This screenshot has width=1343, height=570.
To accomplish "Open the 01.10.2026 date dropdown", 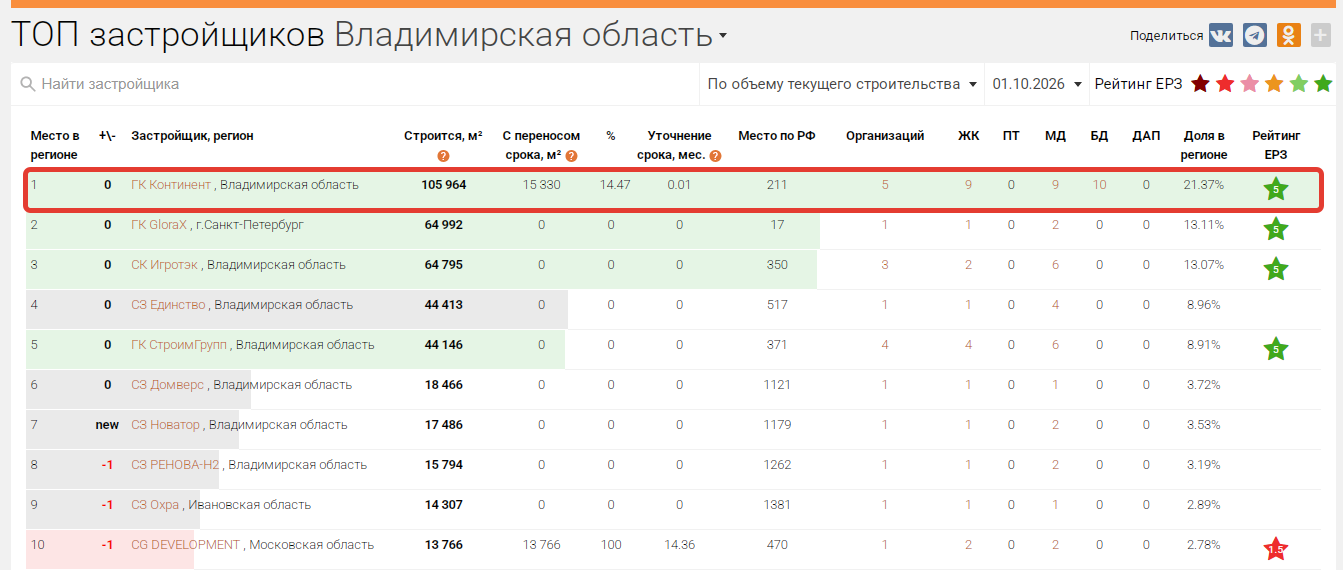I will coord(1037,84).
